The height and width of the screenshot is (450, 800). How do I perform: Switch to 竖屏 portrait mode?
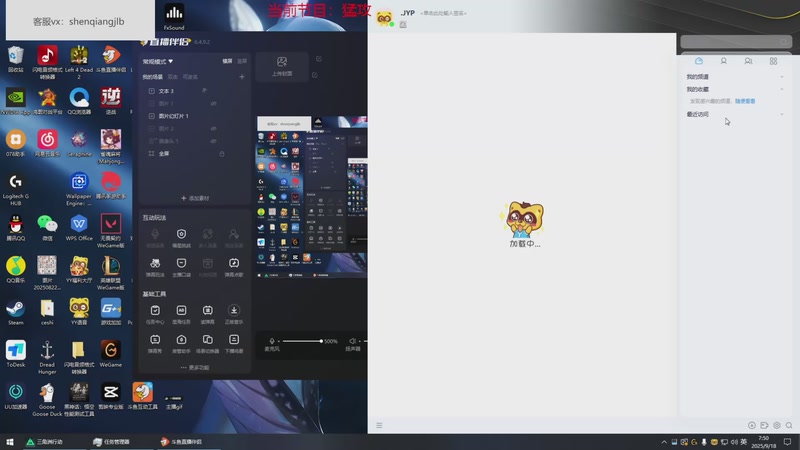click(x=242, y=61)
